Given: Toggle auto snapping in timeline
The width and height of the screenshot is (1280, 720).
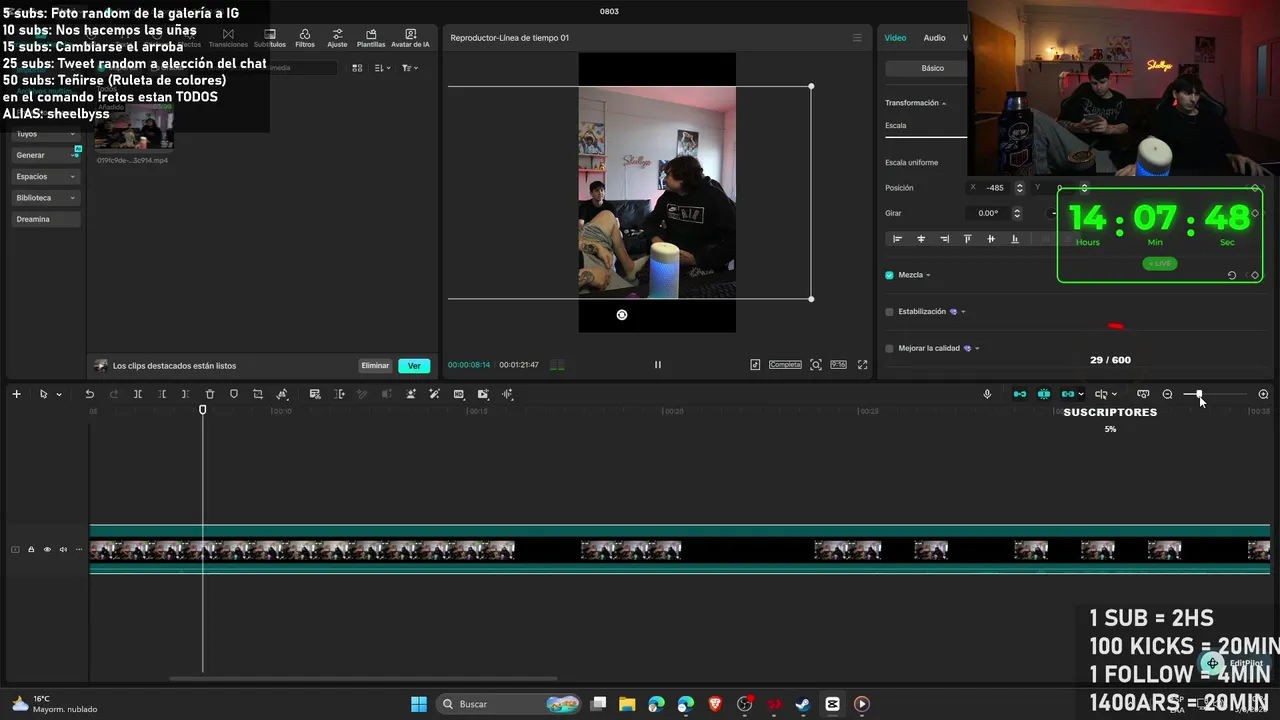Looking at the screenshot, I should [1044, 394].
